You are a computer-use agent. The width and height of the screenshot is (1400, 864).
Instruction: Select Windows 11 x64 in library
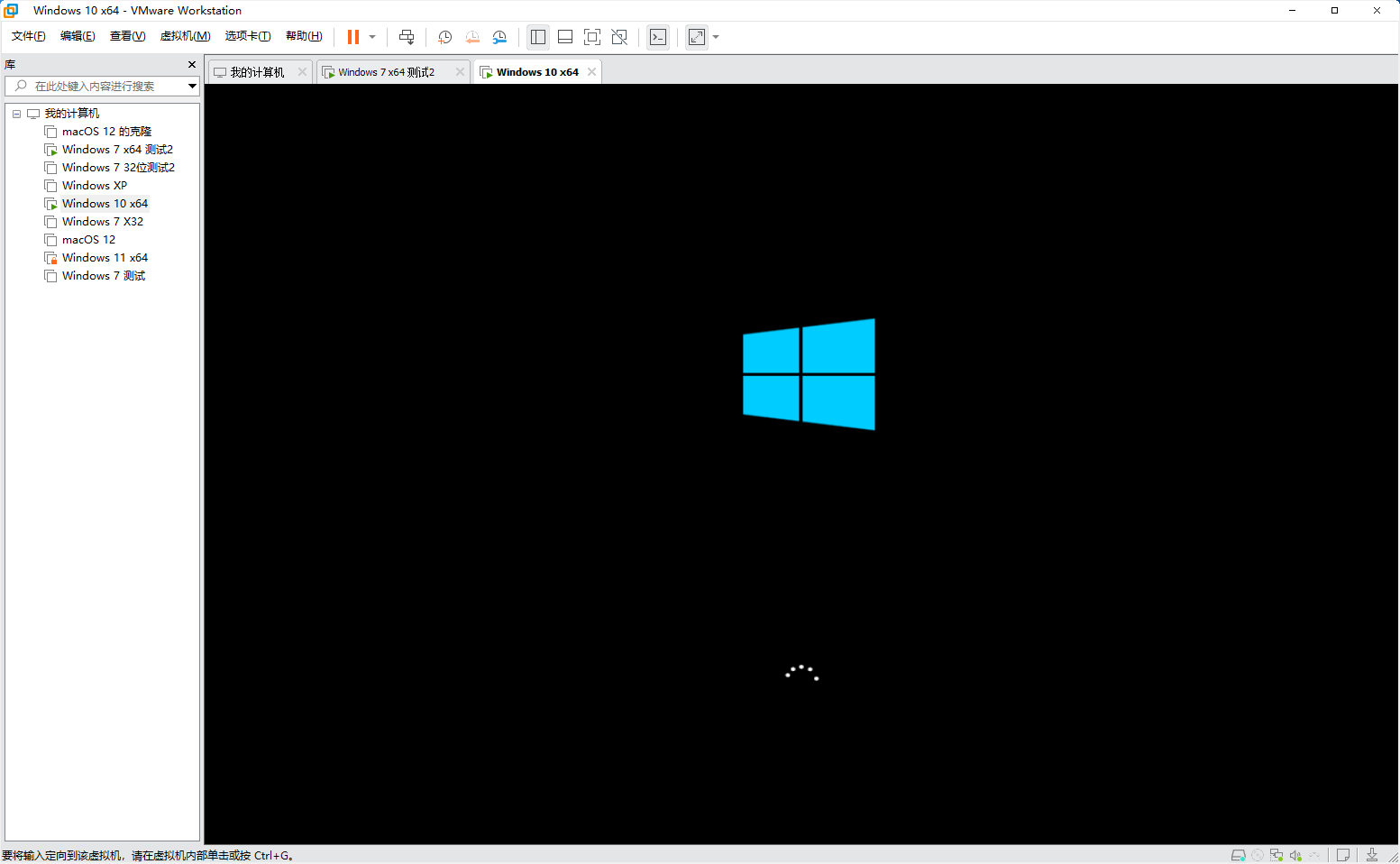pyautogui.click(x=105, y=258)
